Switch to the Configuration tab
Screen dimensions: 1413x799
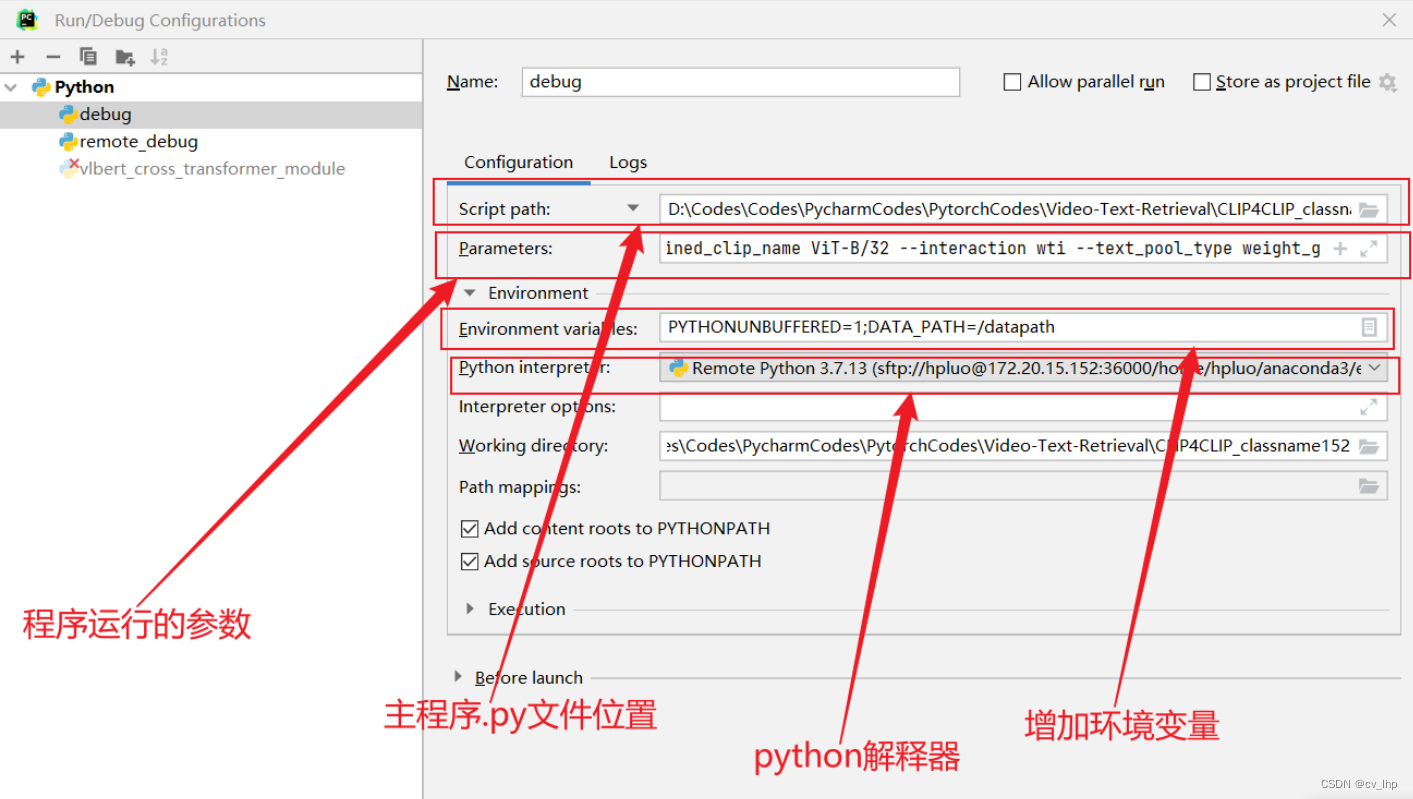(x=518, y=162)
